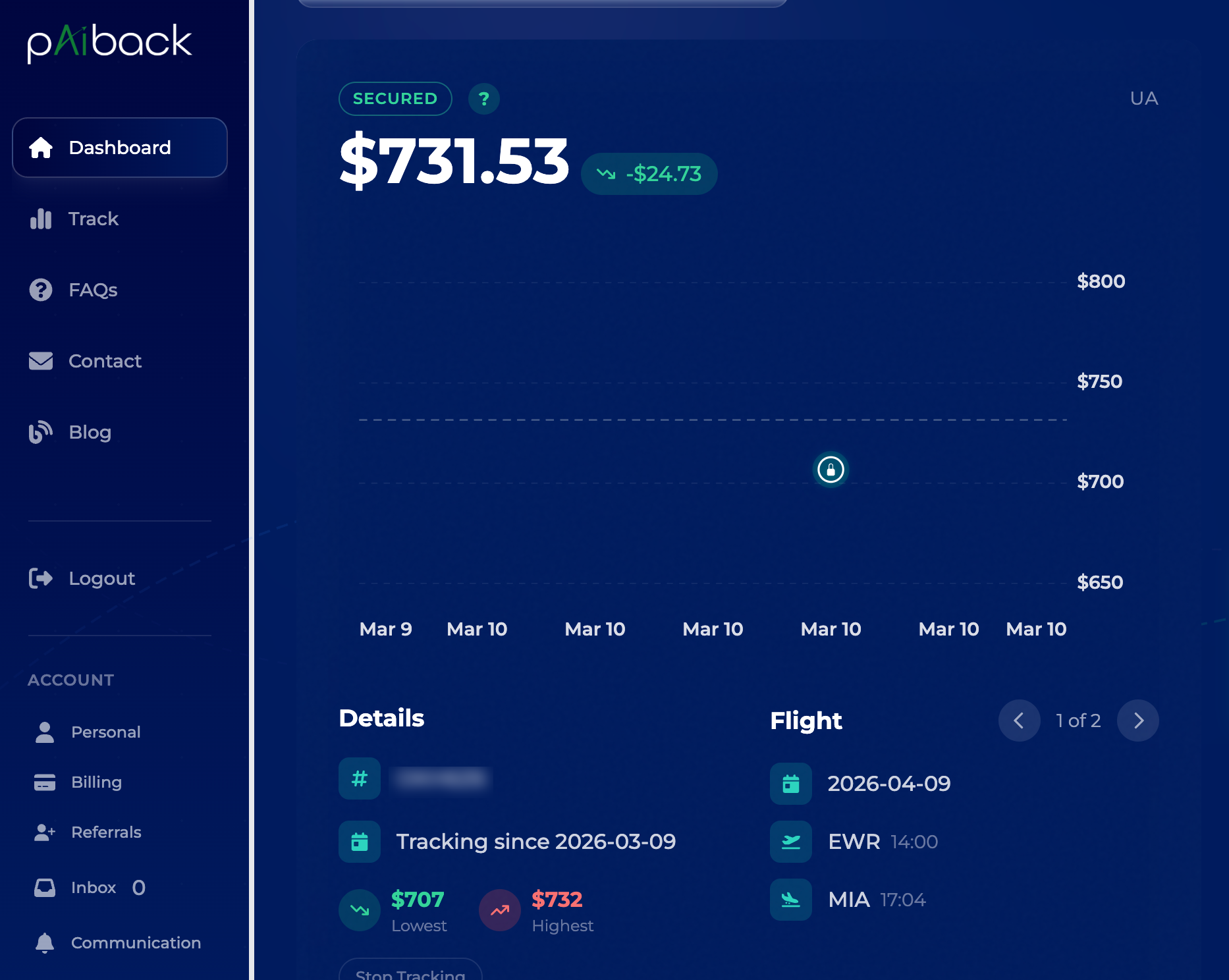Open the Dashboard menu item
Viewport: 1229px width, 980px height.
(x=119, y=148)
